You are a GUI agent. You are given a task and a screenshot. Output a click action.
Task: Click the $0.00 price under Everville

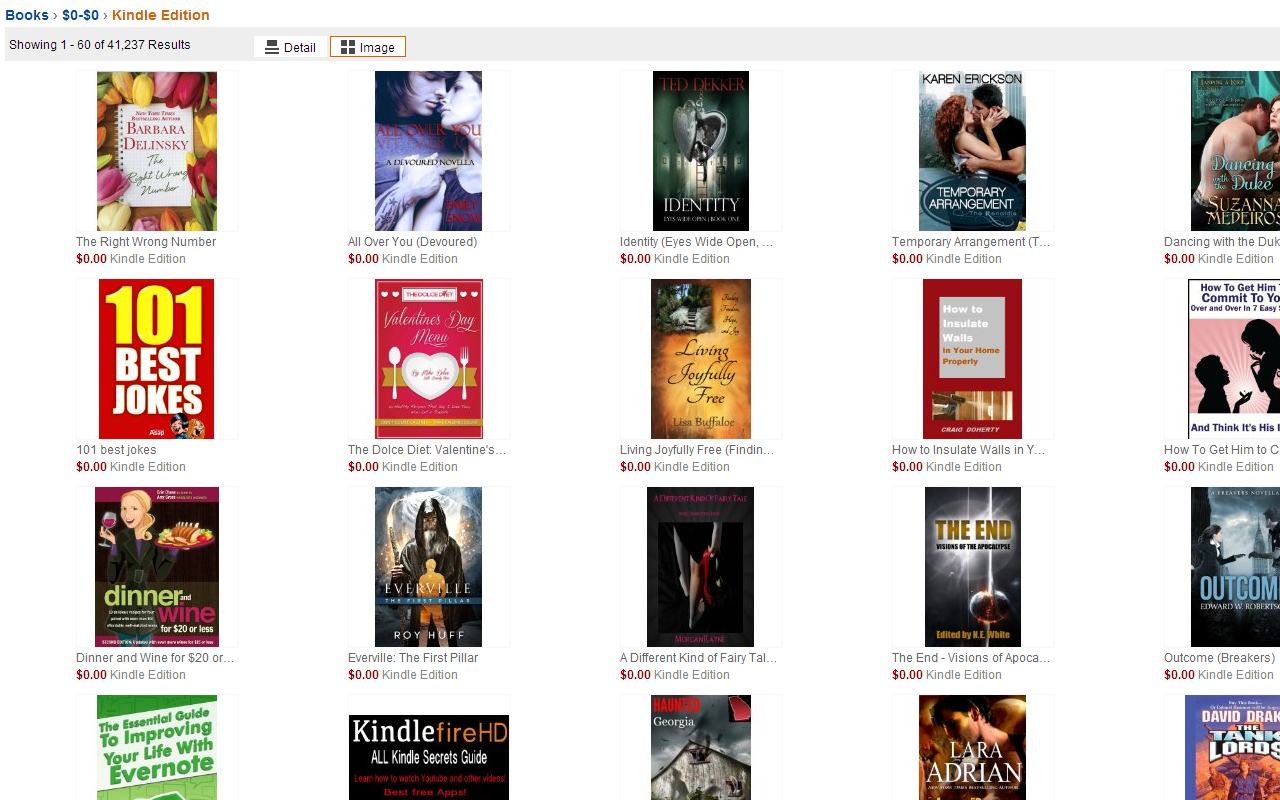click(x=363, y=675)
